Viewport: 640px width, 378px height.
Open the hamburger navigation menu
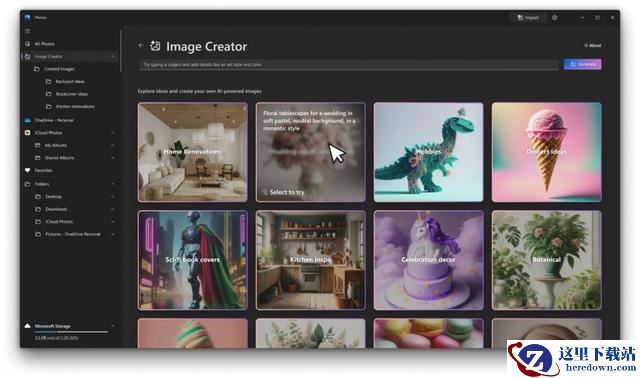pyautogui.click(x=27, y=31)
